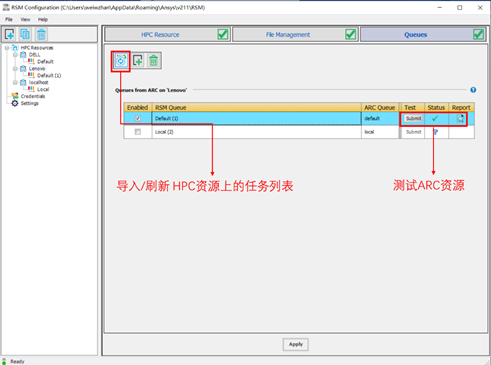Click the Delete HPC Resource trash icon
Screen dimensions: 491x365
[x=41, y=34]
